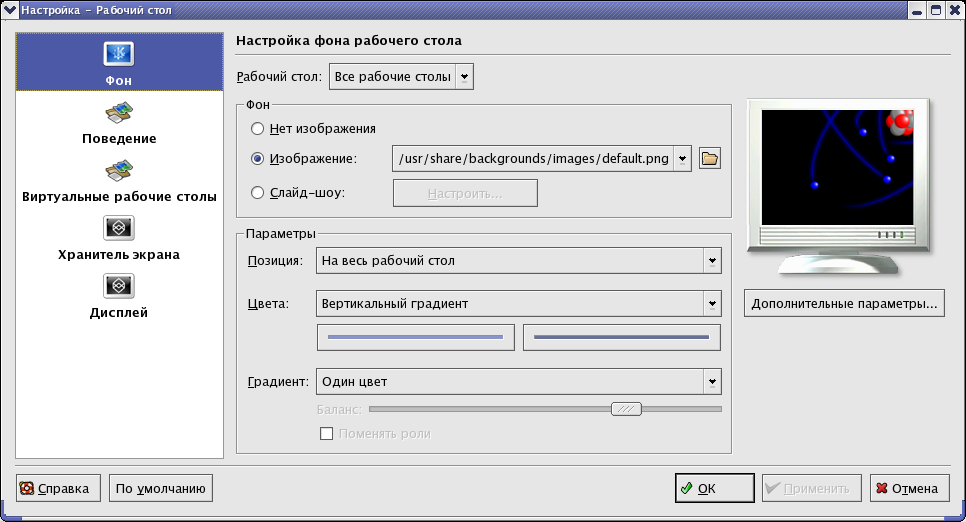Open the Хранитель экрана icon

(119, 228)
